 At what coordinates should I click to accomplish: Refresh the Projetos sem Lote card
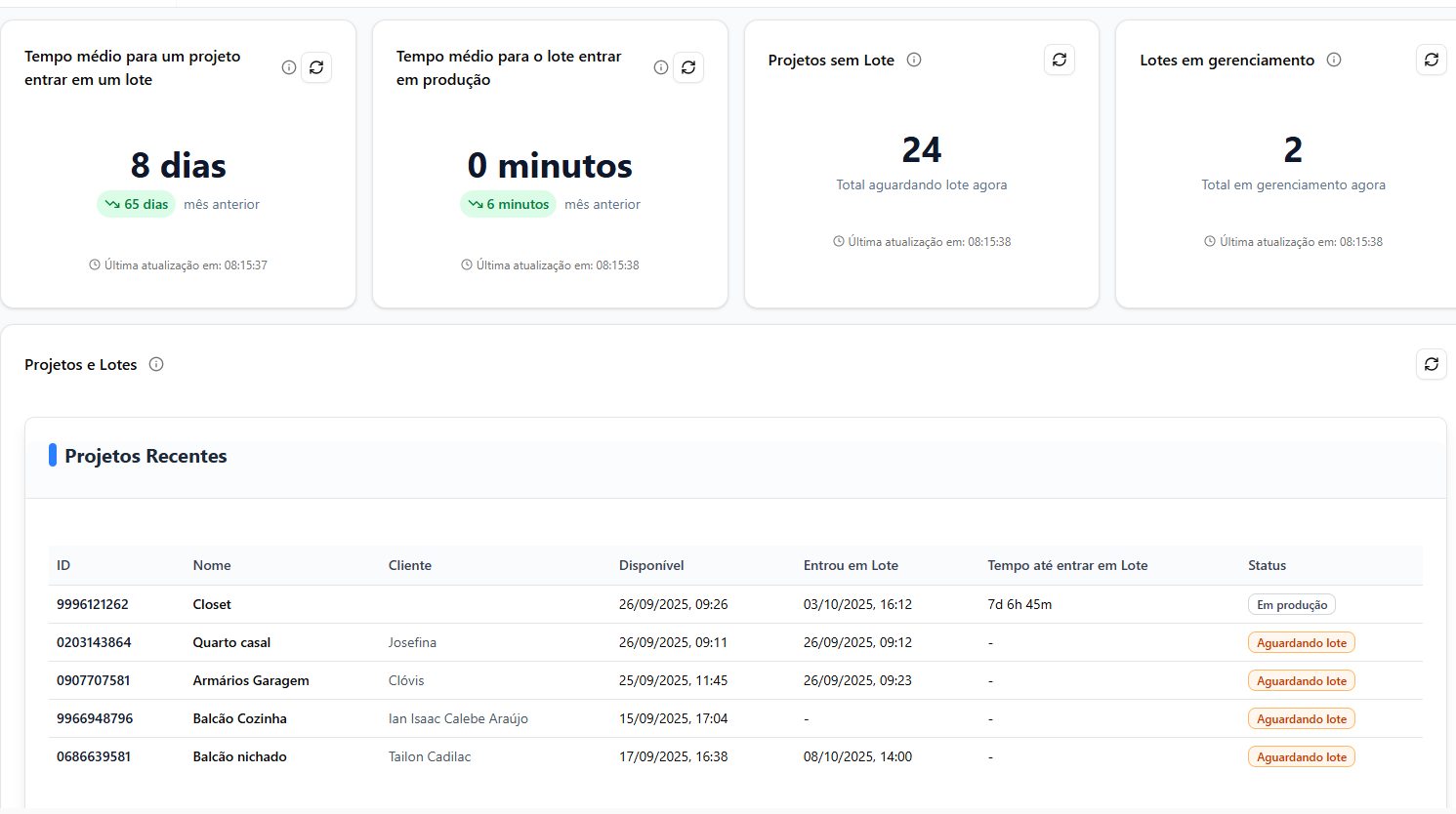pyautogui.click(x=1060, y=60)
